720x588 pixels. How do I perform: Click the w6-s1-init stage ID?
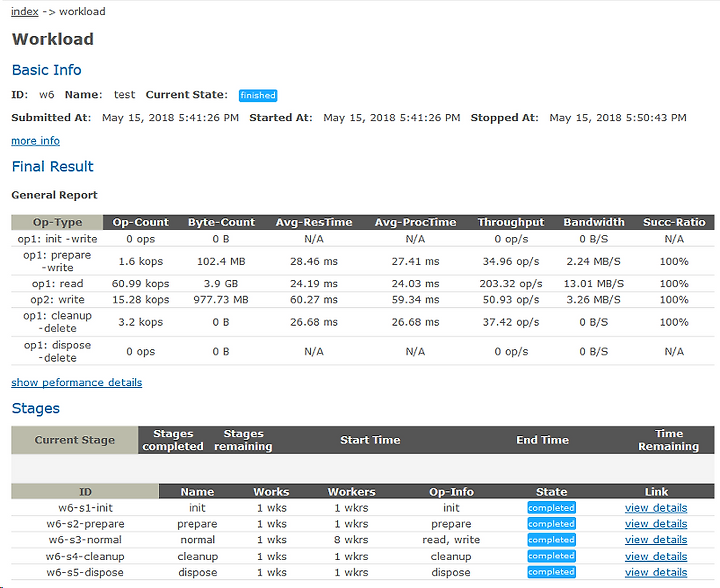[x=85, y=508]
